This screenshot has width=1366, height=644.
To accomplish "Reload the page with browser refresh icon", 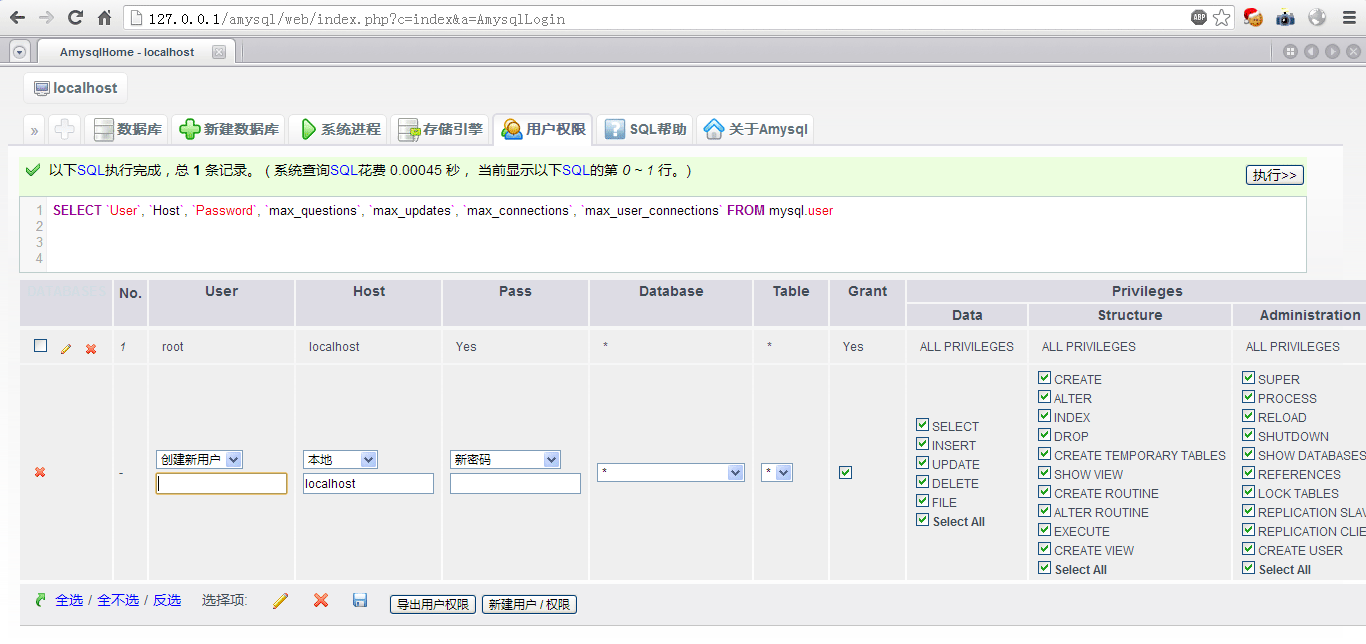I will pos(75,18).
